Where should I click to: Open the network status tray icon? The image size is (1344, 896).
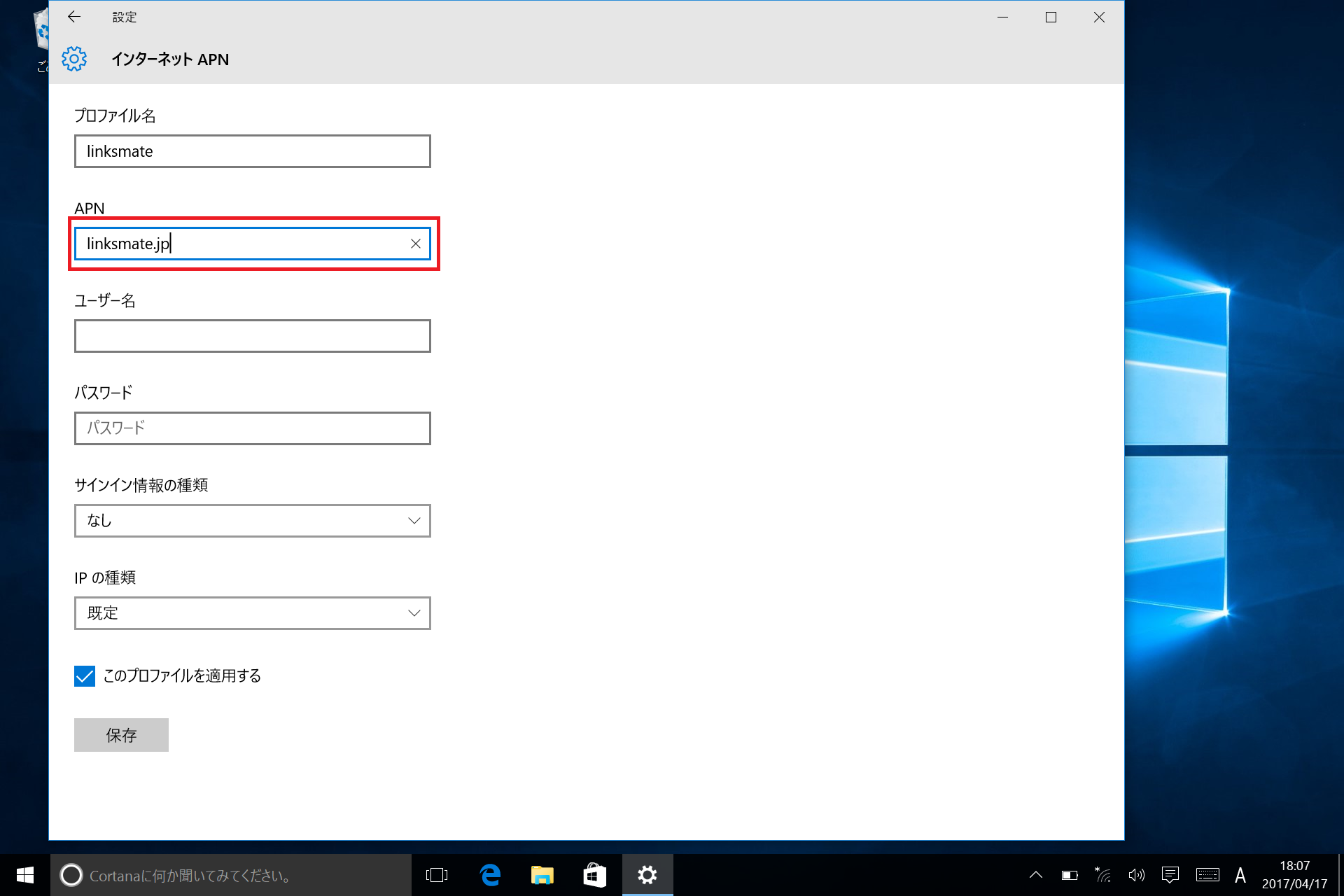(x=1103, y=875)
